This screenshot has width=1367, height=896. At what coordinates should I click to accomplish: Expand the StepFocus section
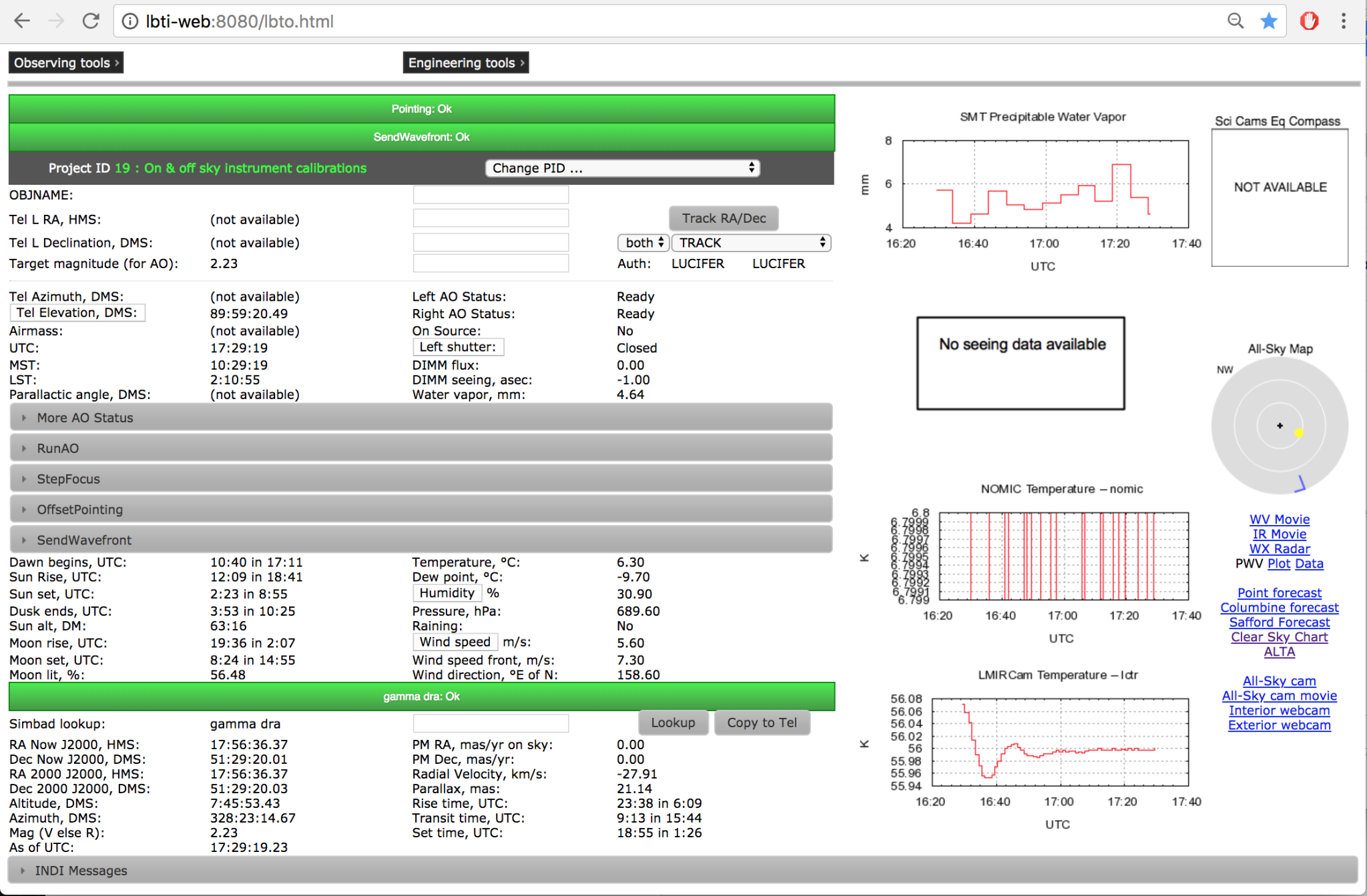point(421,479)
